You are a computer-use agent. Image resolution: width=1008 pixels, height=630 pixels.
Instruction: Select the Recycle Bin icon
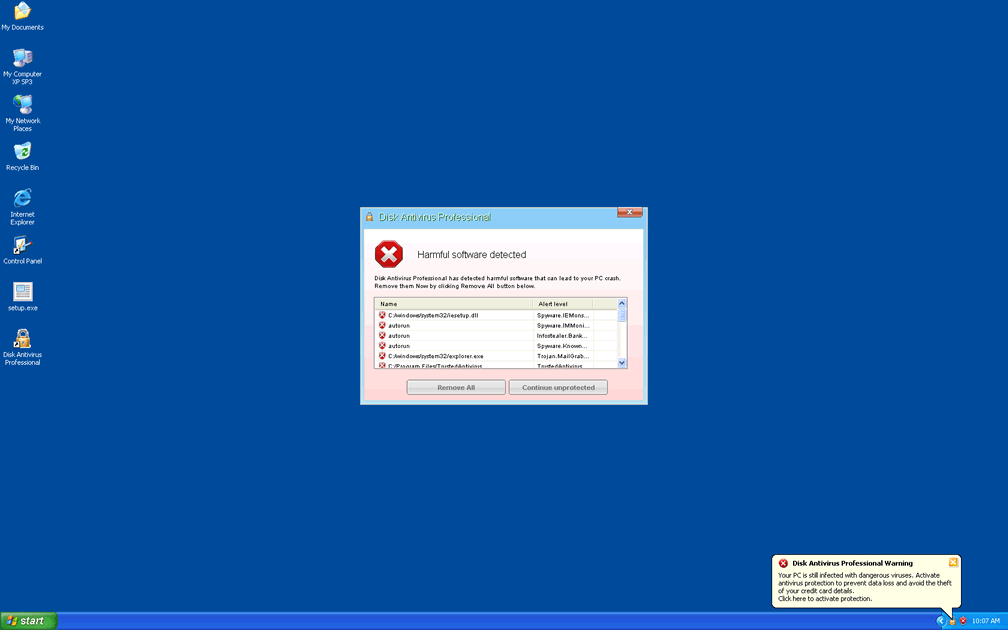[22, 151]
